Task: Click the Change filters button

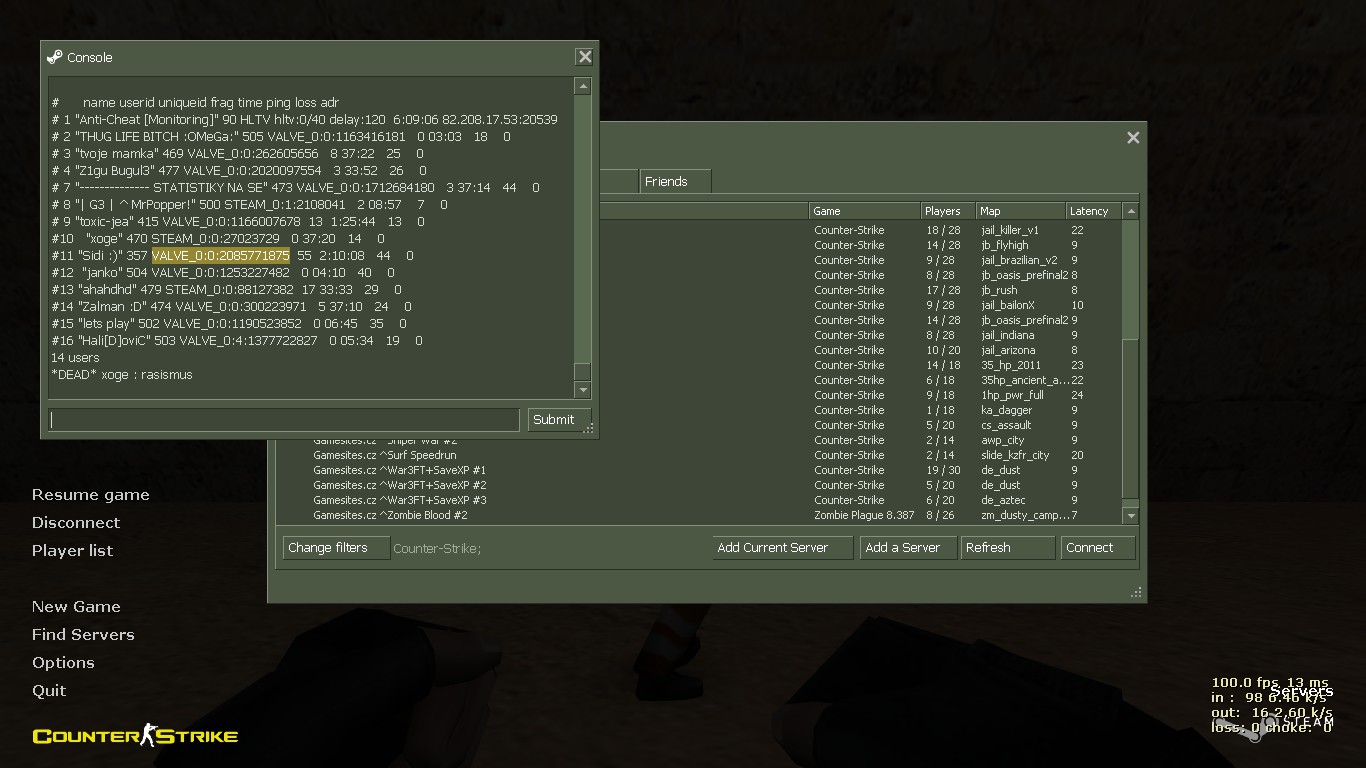Action: pyautogui.click(x=336, y=548)
